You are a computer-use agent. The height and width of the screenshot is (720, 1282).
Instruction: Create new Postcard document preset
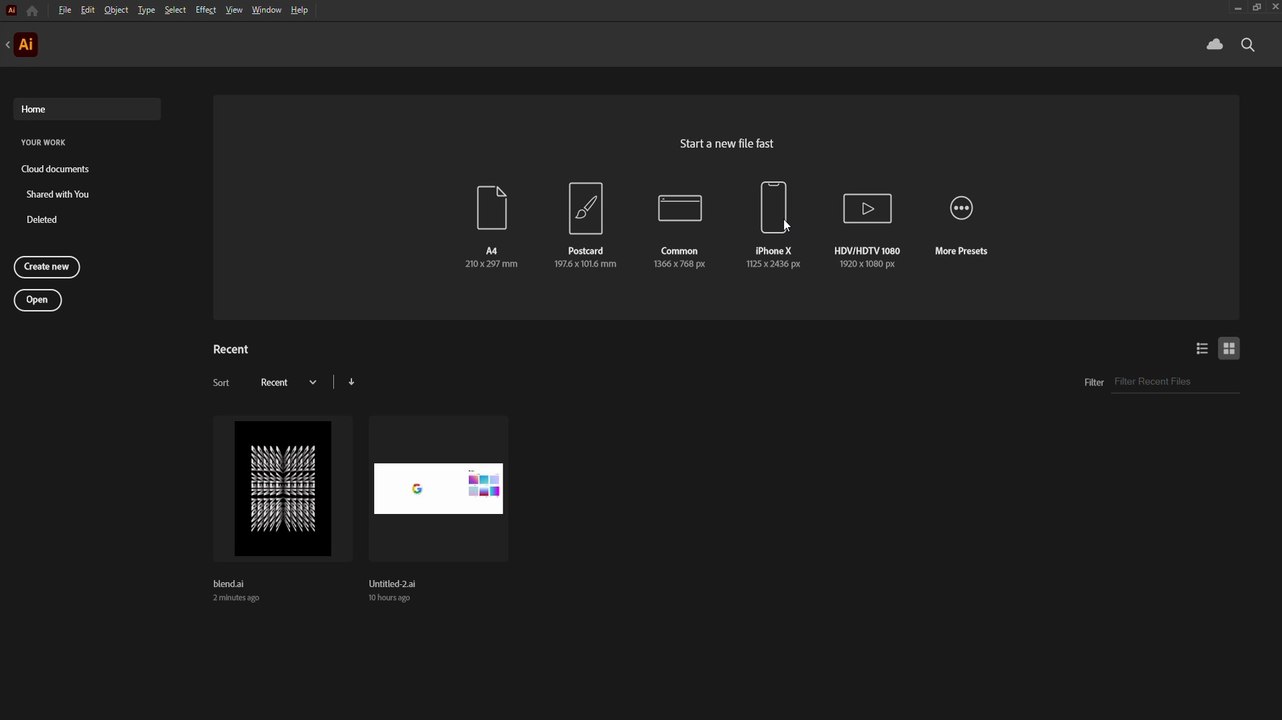585,226
